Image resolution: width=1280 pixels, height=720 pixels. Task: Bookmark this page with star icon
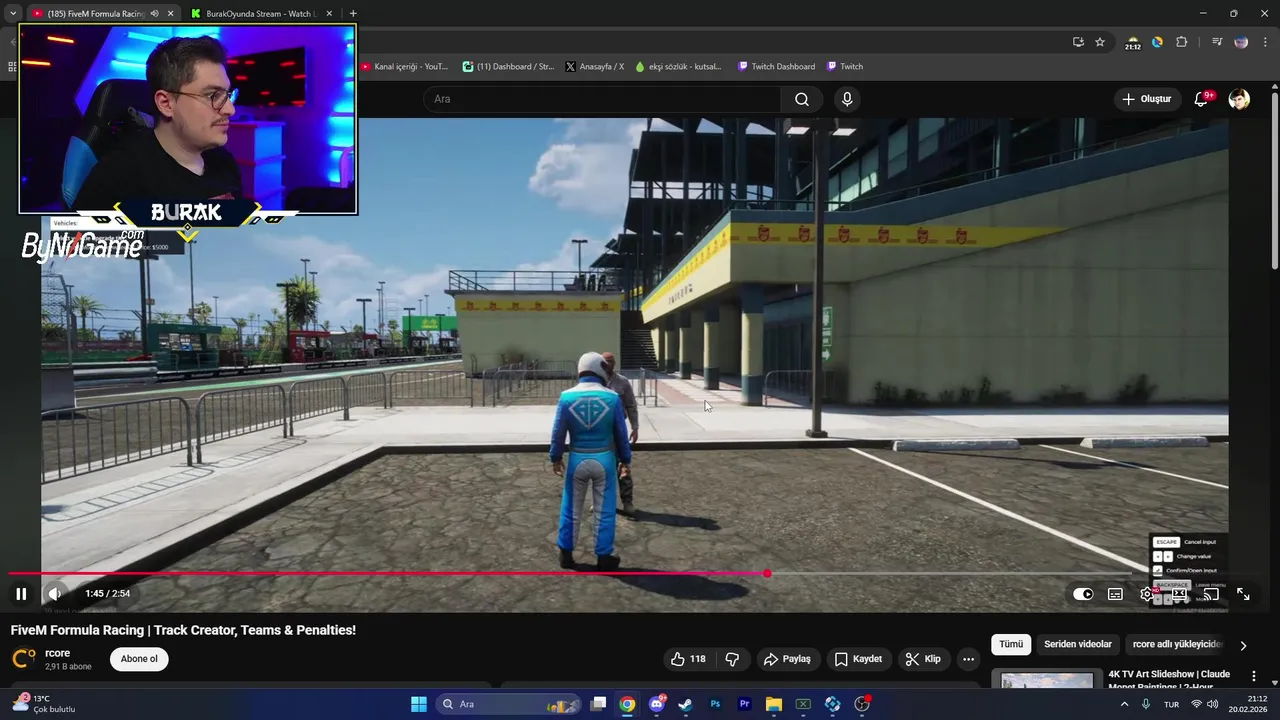(x=1100, y=42)
